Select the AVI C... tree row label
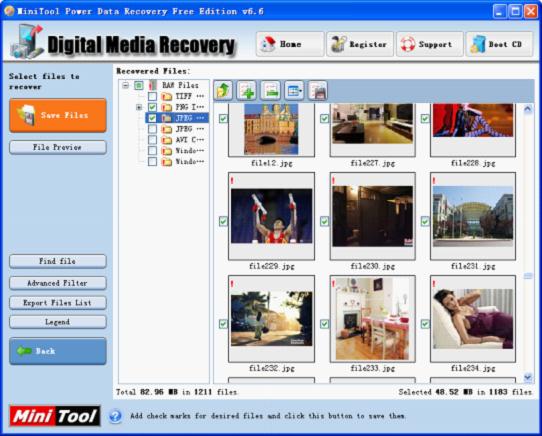 click(x=190, y=140)
